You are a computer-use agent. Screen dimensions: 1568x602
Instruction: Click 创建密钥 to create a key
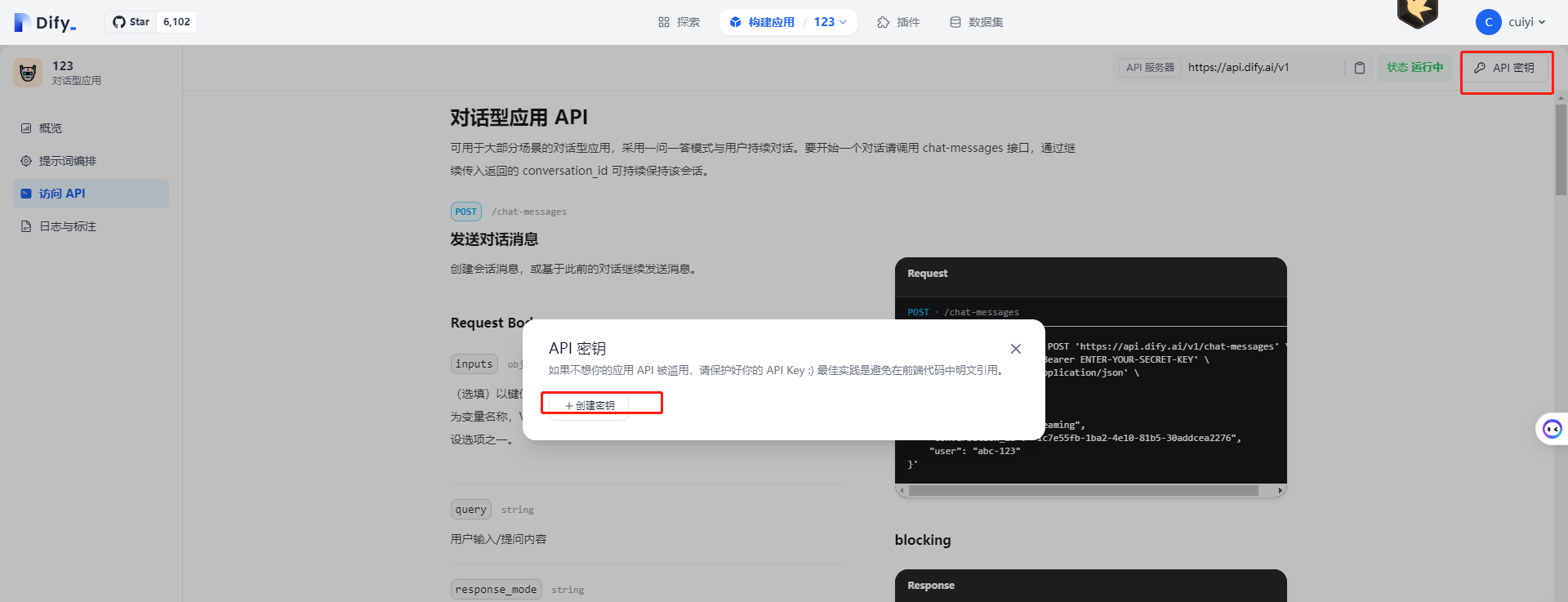coord(589,405)
